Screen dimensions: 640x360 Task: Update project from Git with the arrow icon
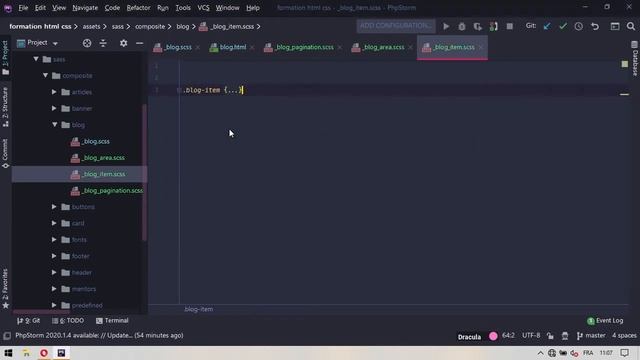click(547, 27)
